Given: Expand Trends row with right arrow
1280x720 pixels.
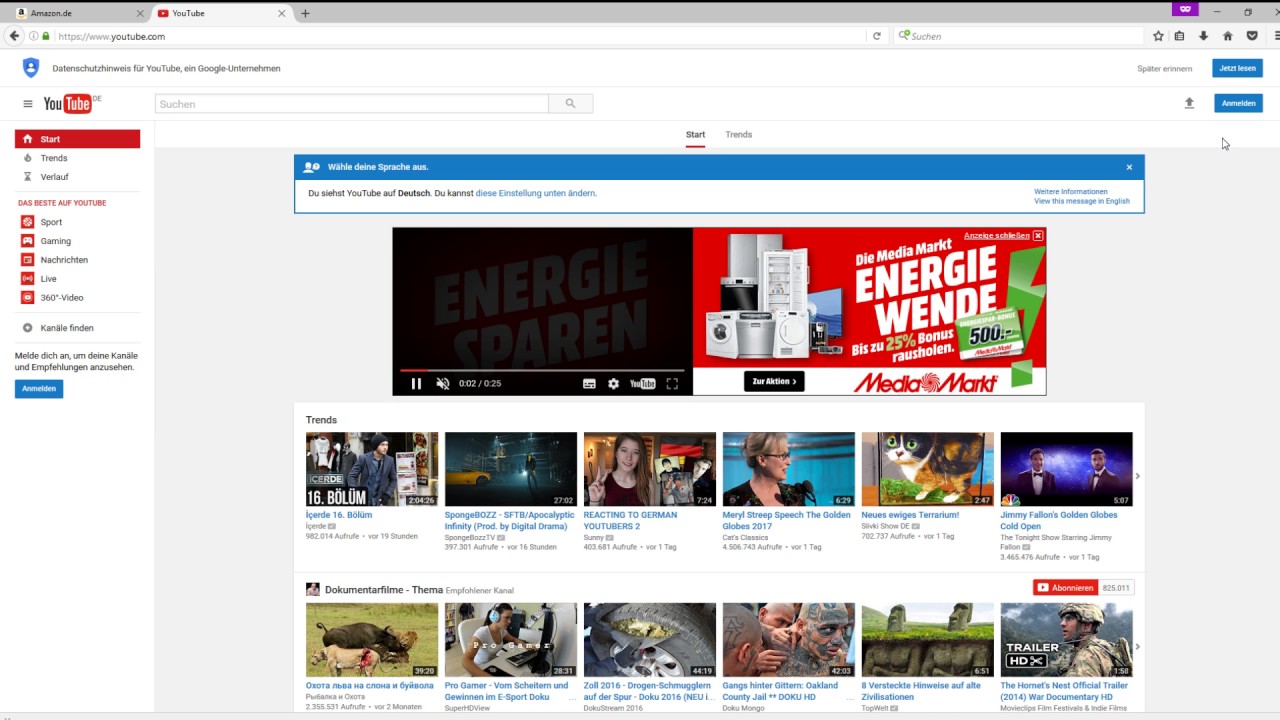Looking at the screenshot, I should point(1138,476).
